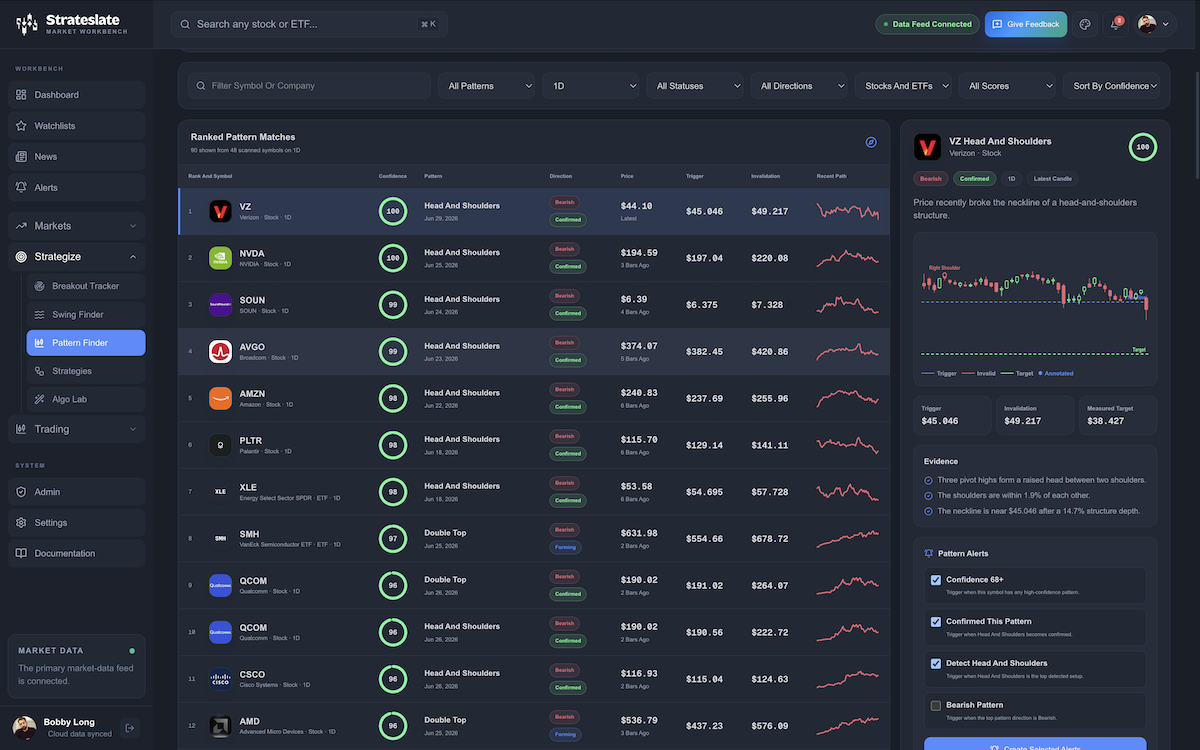Collapse the Strategize section

click(76, 257)
